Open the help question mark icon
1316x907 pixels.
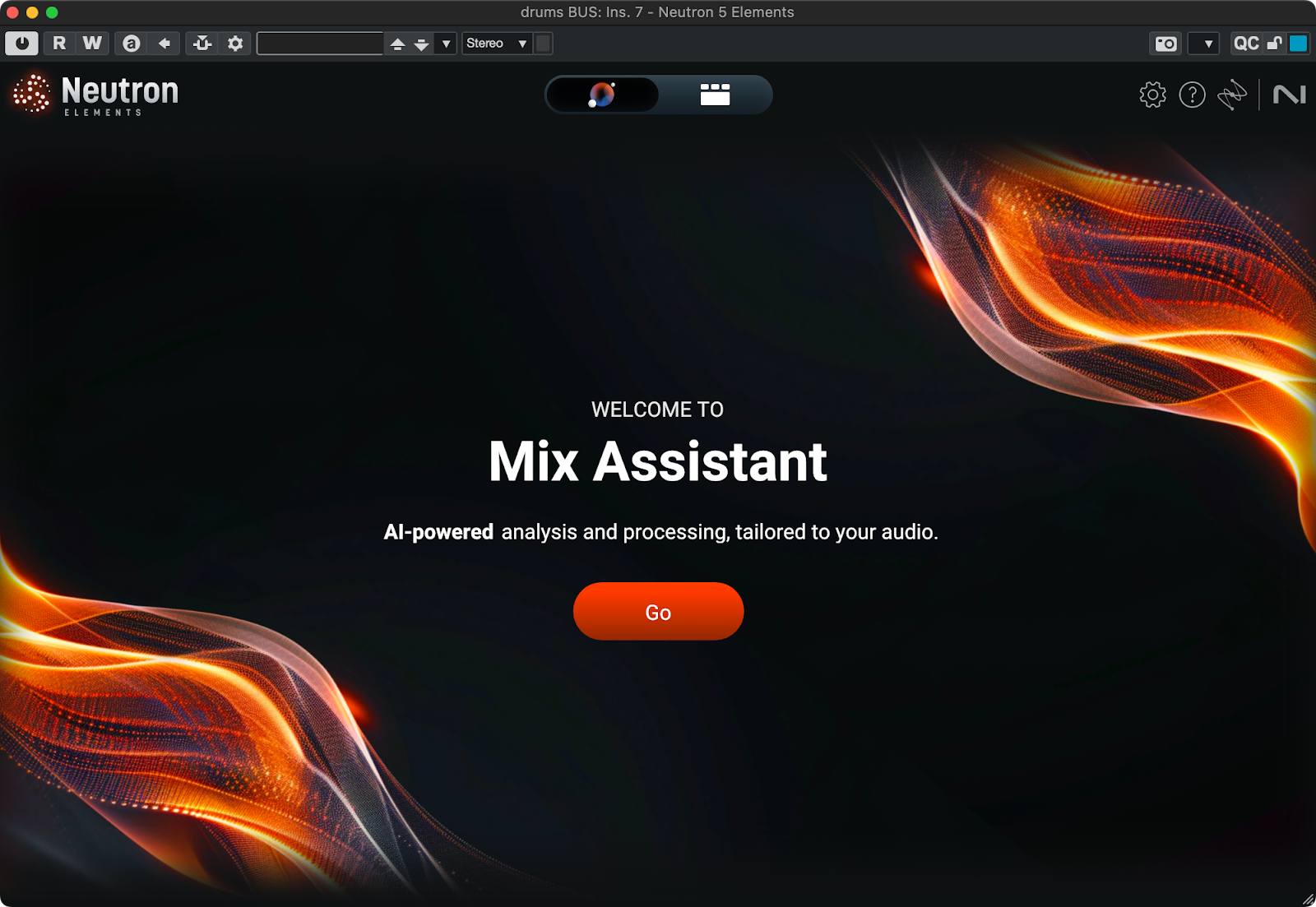[x=1192, y=95]
